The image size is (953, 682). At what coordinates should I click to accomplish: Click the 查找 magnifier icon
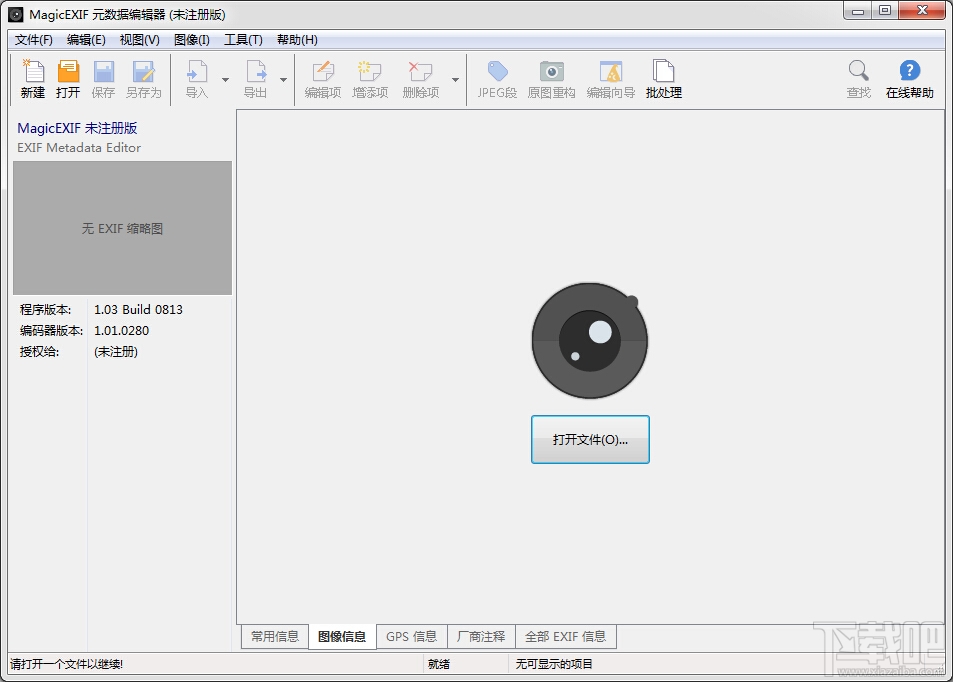859,79
